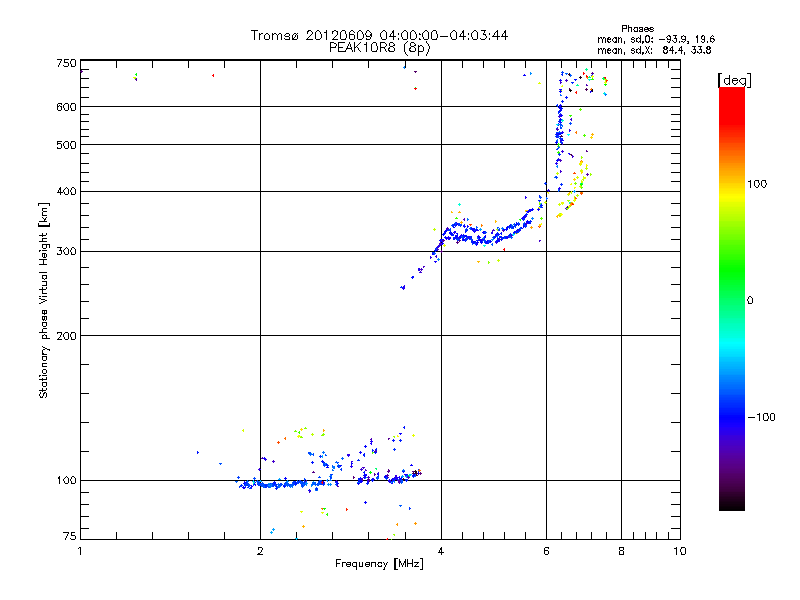800x600 pixels.
Task: Click the x-axis tick label '10'
Action: (680, 551)
